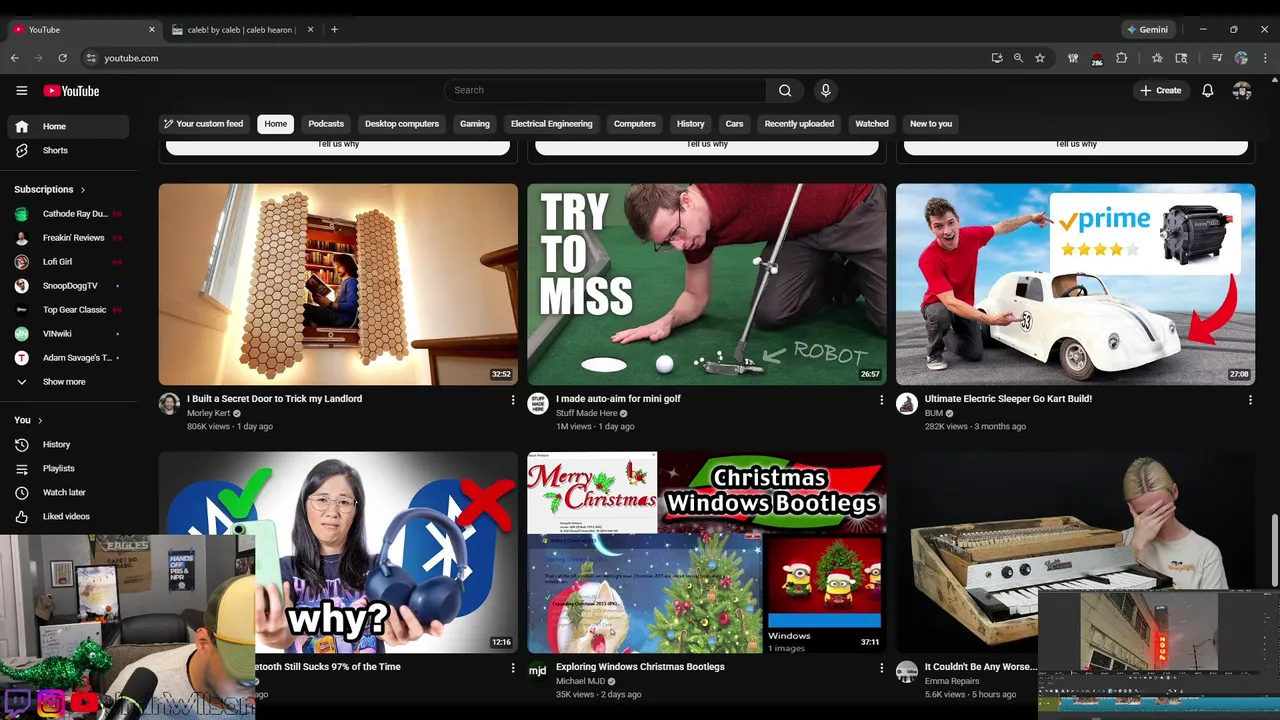Open the YouTube hamburger guide menu
Screen dimensions: 1280x720
click(21, 90)
